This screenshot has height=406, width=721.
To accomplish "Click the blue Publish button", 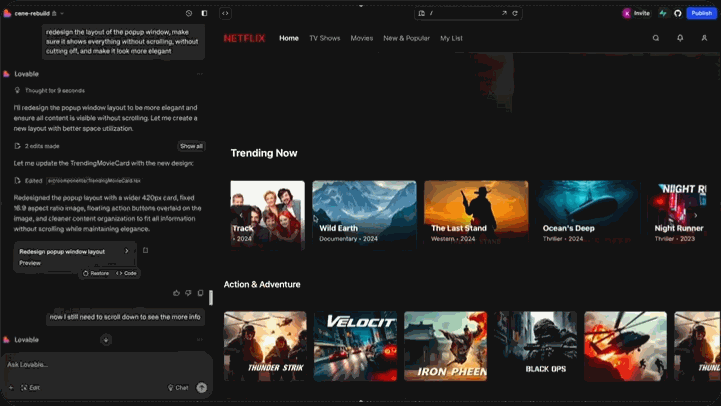I will pyautogui.click(x=701, y=13).
